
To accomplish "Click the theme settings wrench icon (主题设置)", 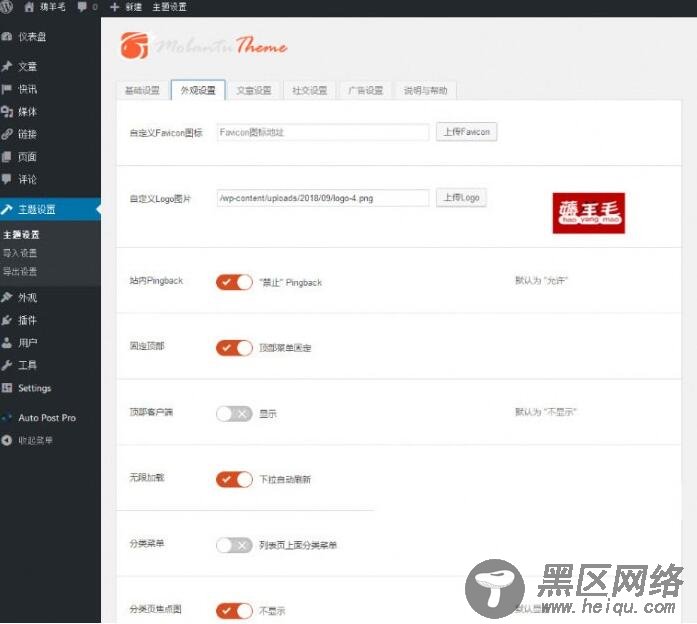I will coord(7,209).
